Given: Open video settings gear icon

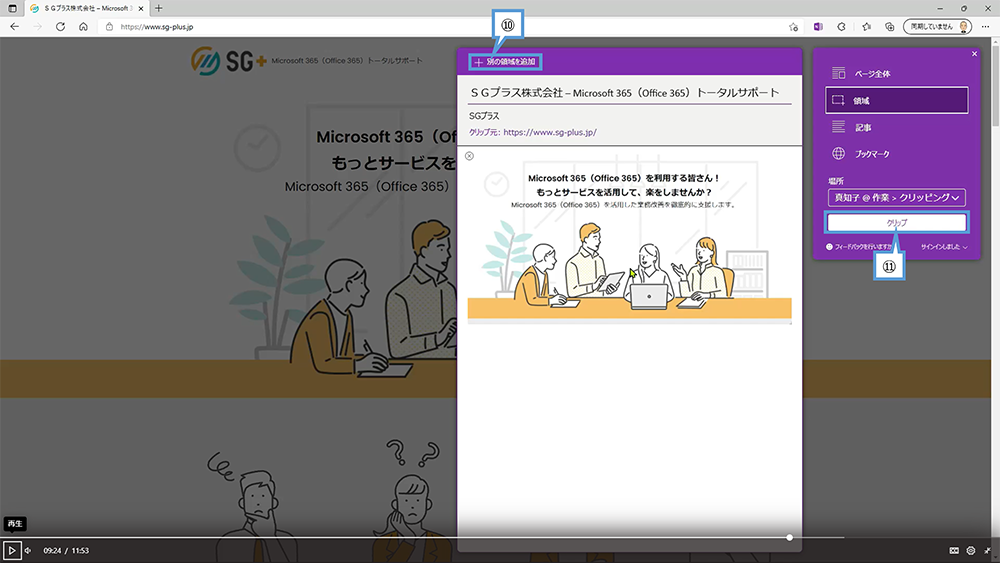Looking at the screenshot, I should point(971,550).
